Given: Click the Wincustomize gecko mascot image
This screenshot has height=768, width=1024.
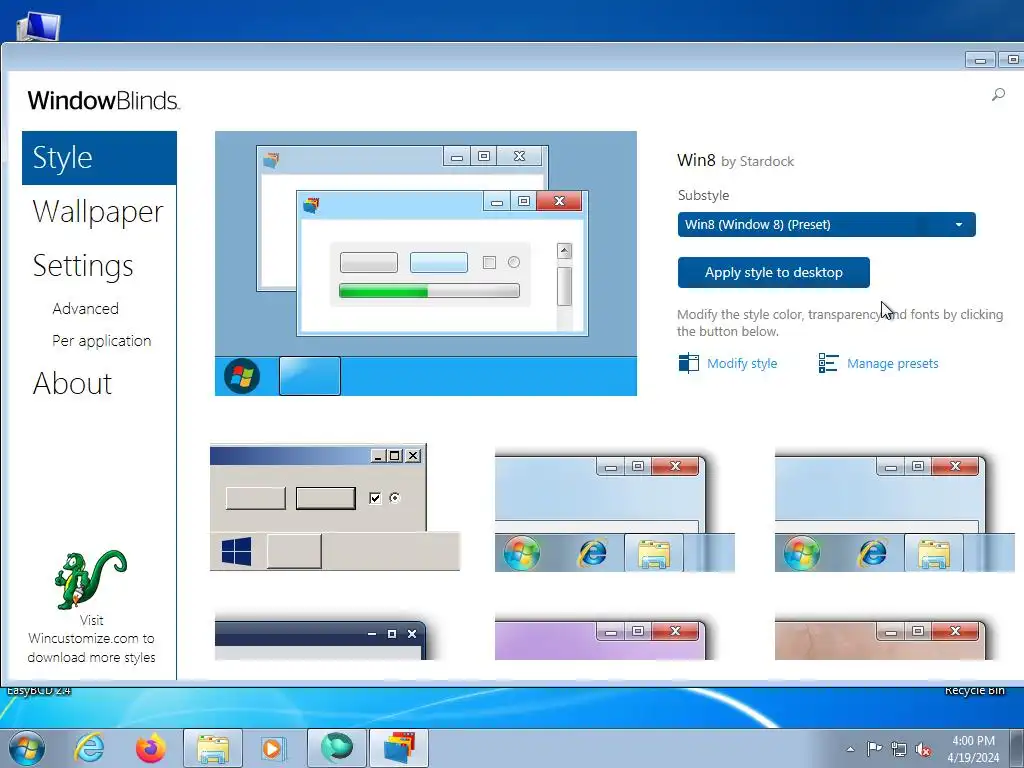Looking at the screenshot, I should click(x=91, y=580).
